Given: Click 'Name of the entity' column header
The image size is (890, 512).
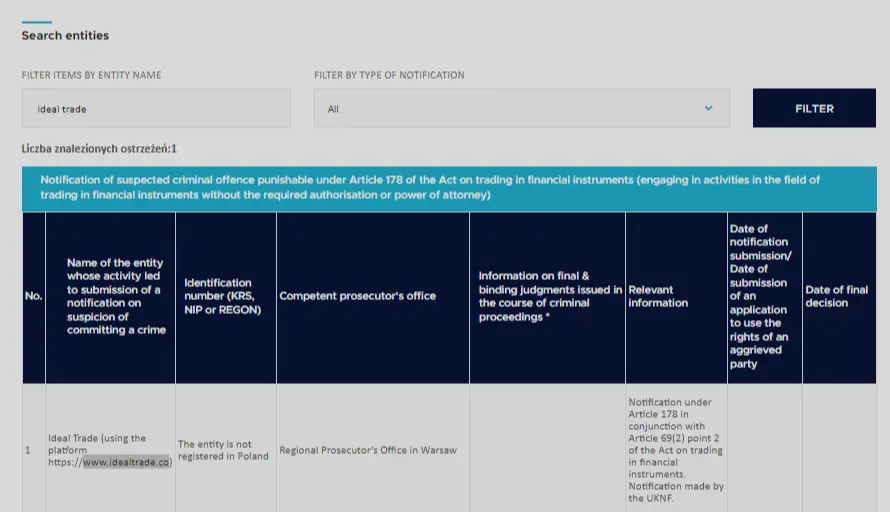Looking at the screenshot, I should (111, 296).
